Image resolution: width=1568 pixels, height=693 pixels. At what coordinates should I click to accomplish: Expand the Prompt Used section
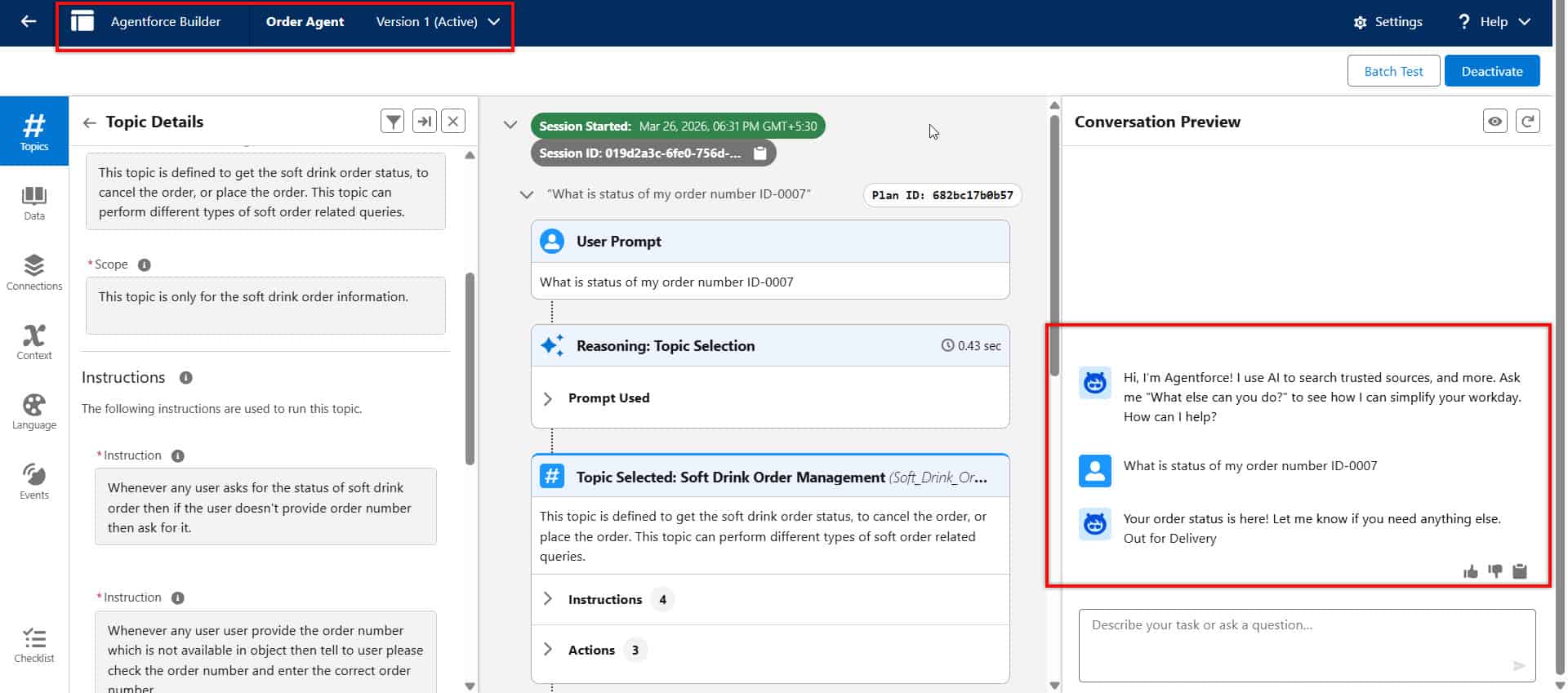[x=548, y=398]
